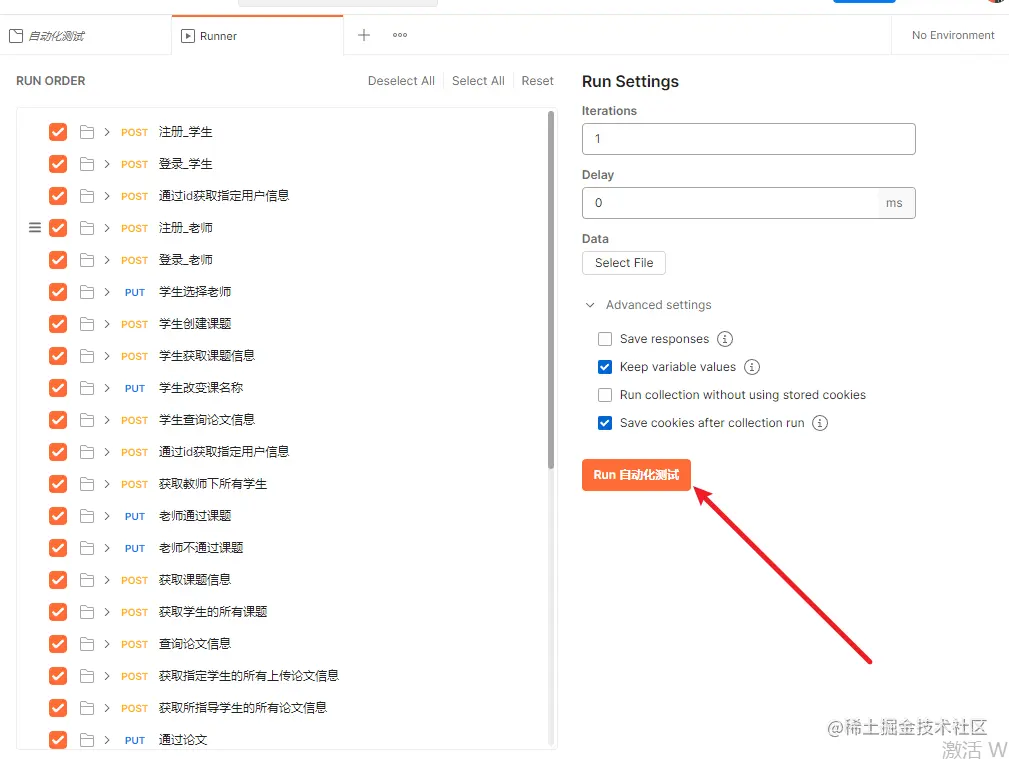Click the Run 自动化测试 button
This screenshot has height=759, width=1009.
click(636, 474)
